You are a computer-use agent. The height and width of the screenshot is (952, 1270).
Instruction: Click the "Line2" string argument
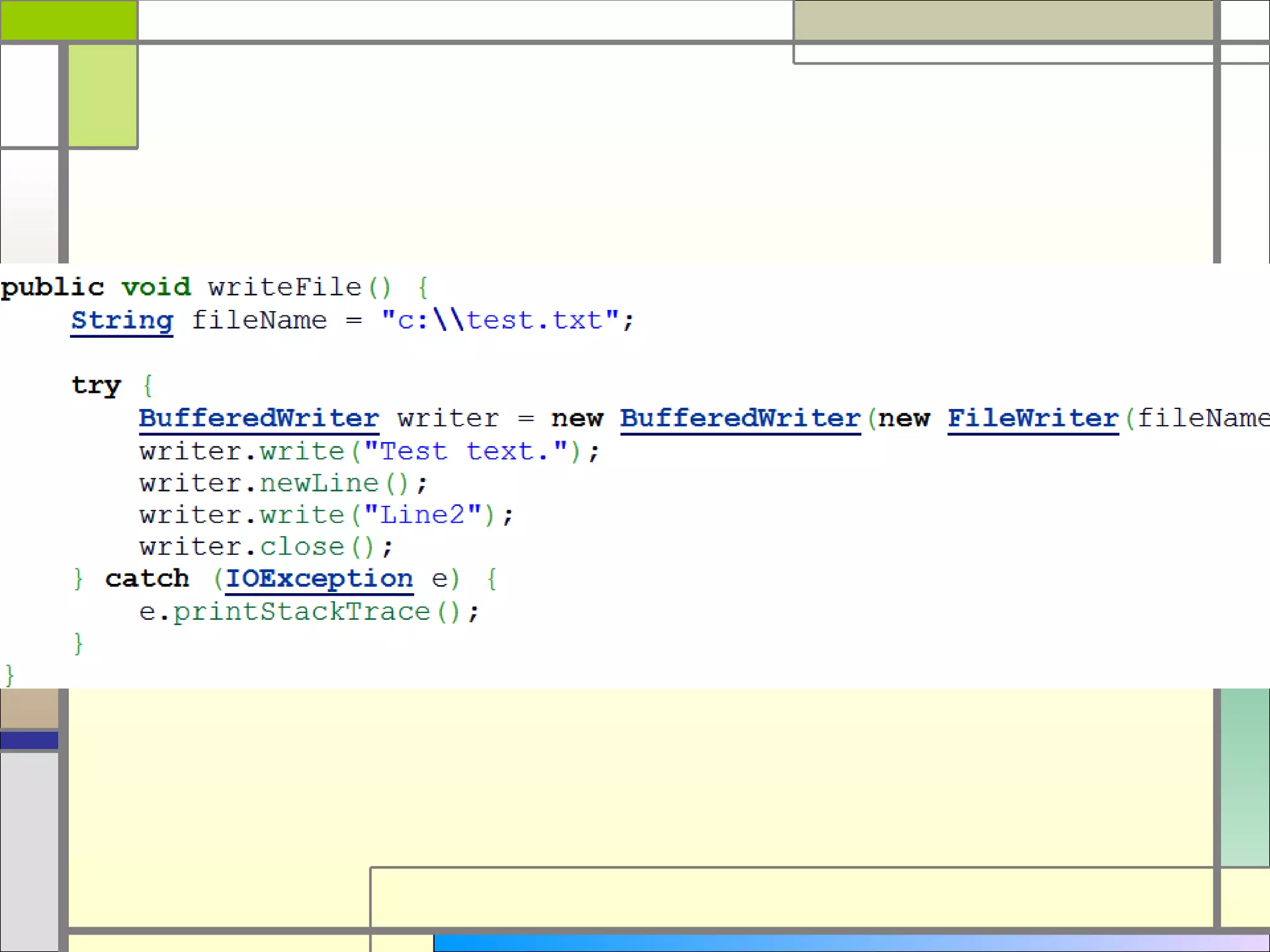(x=422, y=515)
